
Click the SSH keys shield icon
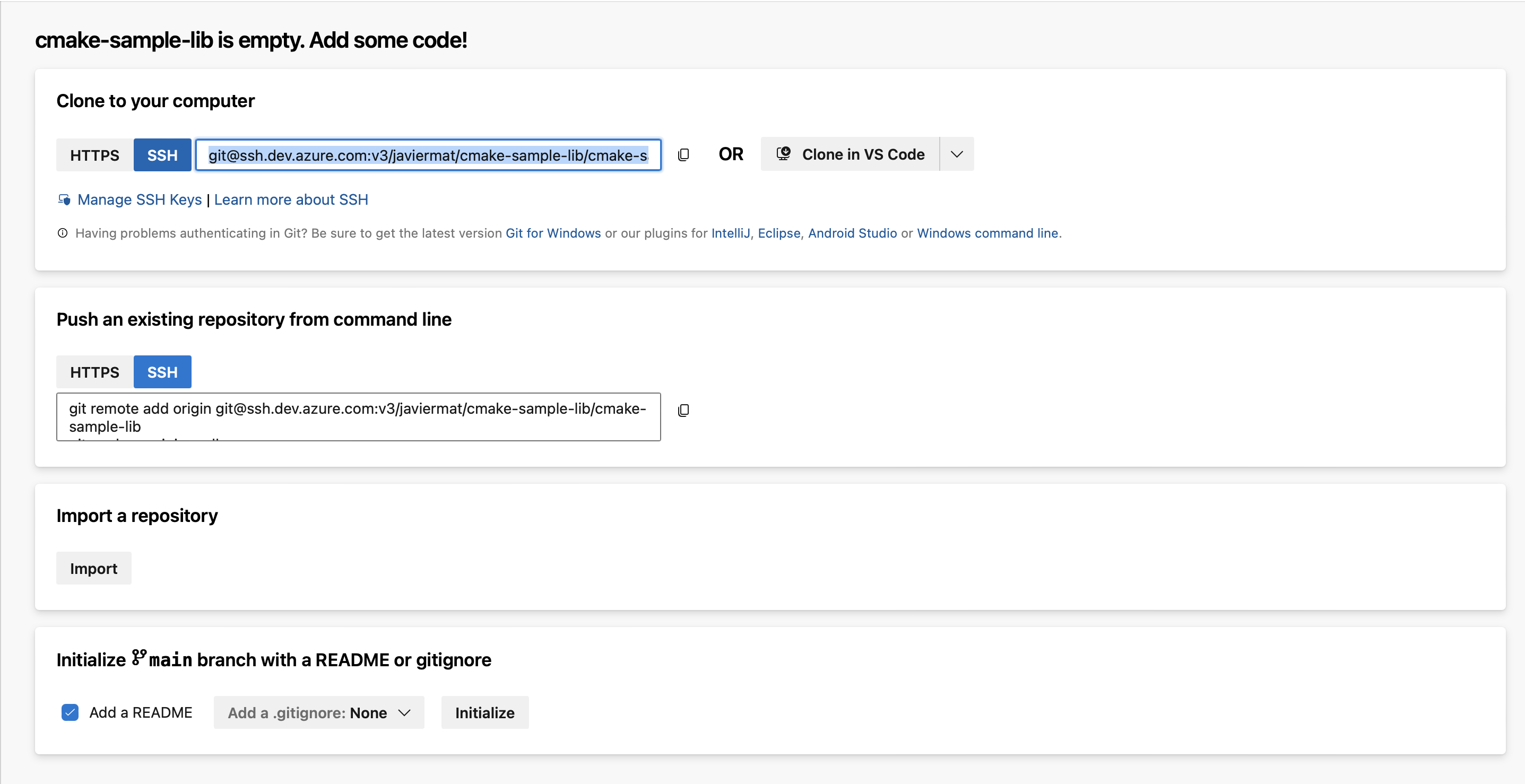(64, 200)
